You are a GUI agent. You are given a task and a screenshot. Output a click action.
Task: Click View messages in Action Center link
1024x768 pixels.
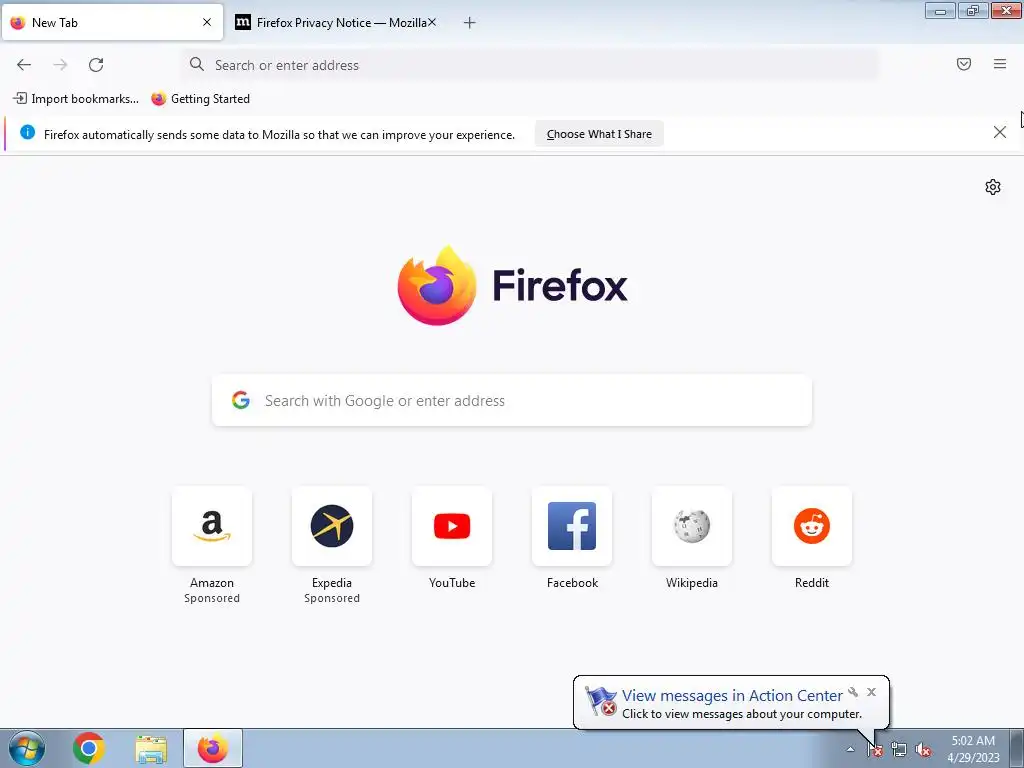click(732, 695)
